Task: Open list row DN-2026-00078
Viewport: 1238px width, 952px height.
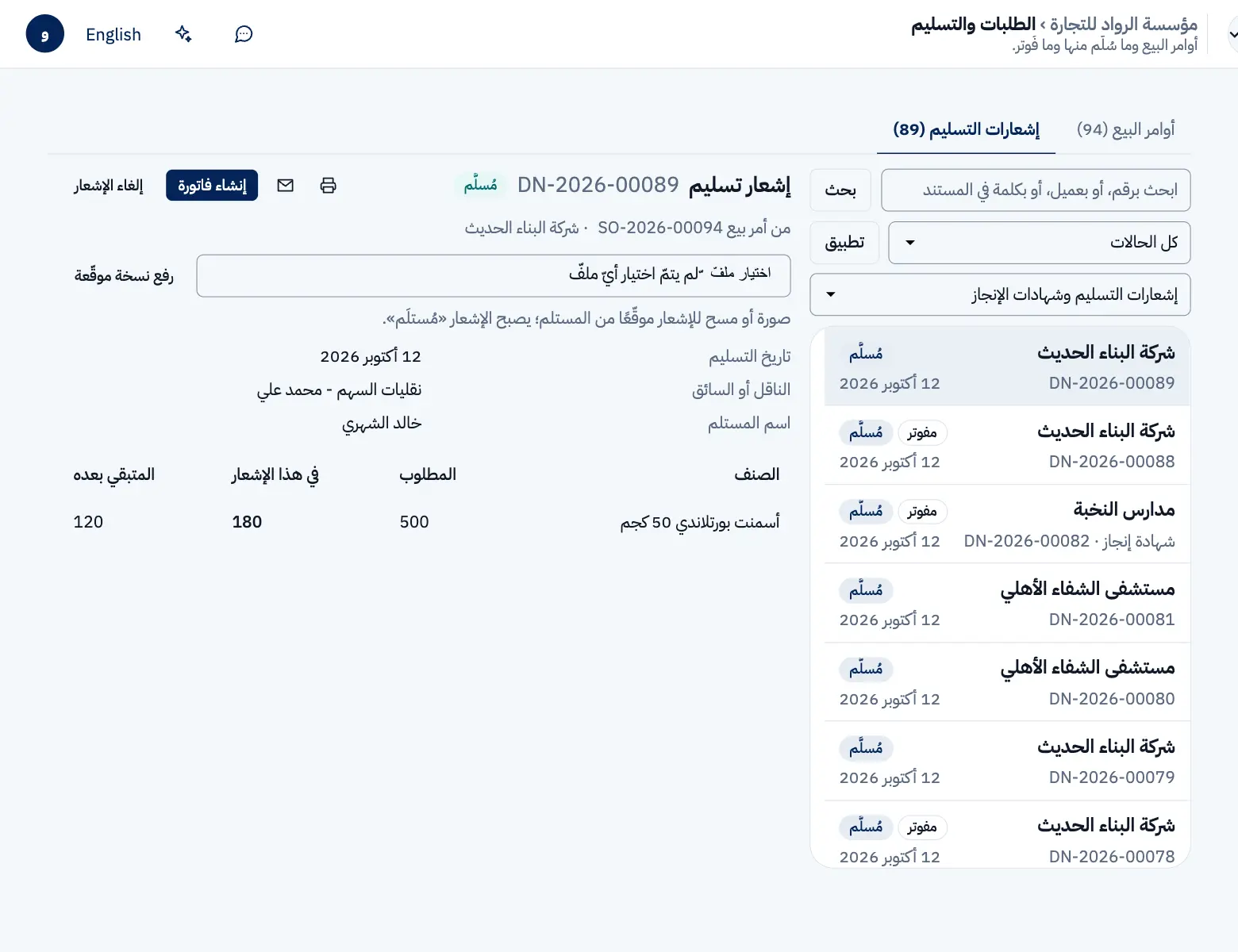Action: click(1007, 835)
